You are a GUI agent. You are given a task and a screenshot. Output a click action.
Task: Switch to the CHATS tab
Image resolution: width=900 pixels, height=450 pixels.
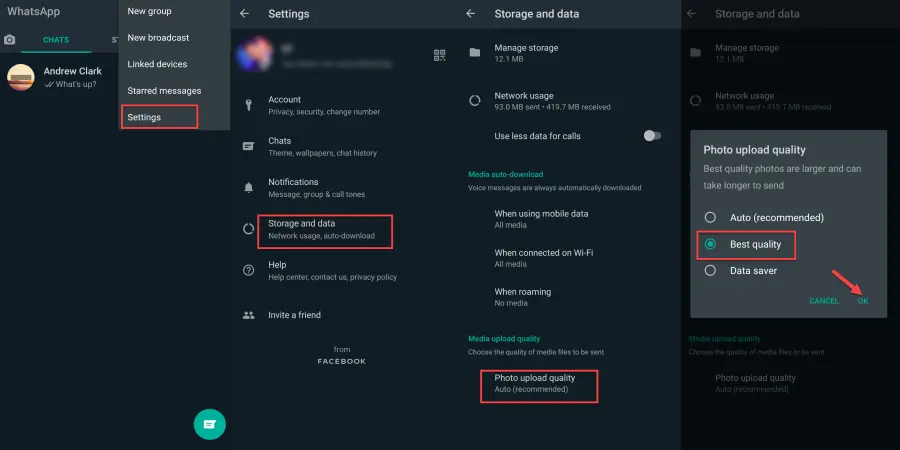click(x=56, y=40)
